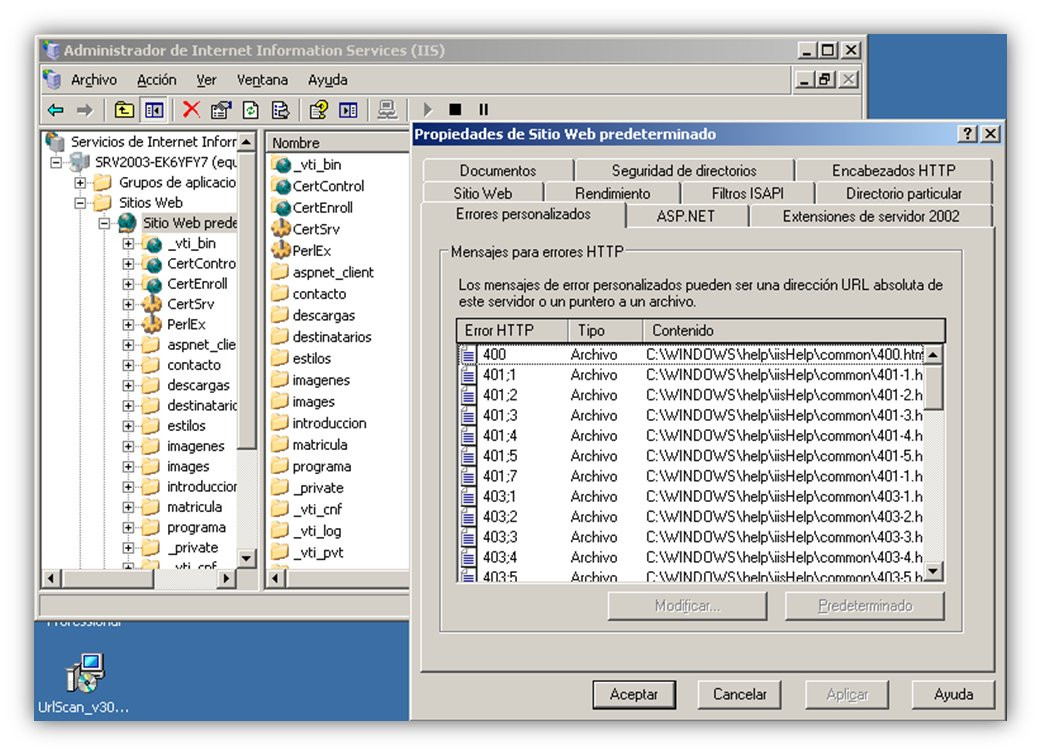Click the Modificar... button
Viewport: 1041px width, 755px height.
[x=687, y=606]
